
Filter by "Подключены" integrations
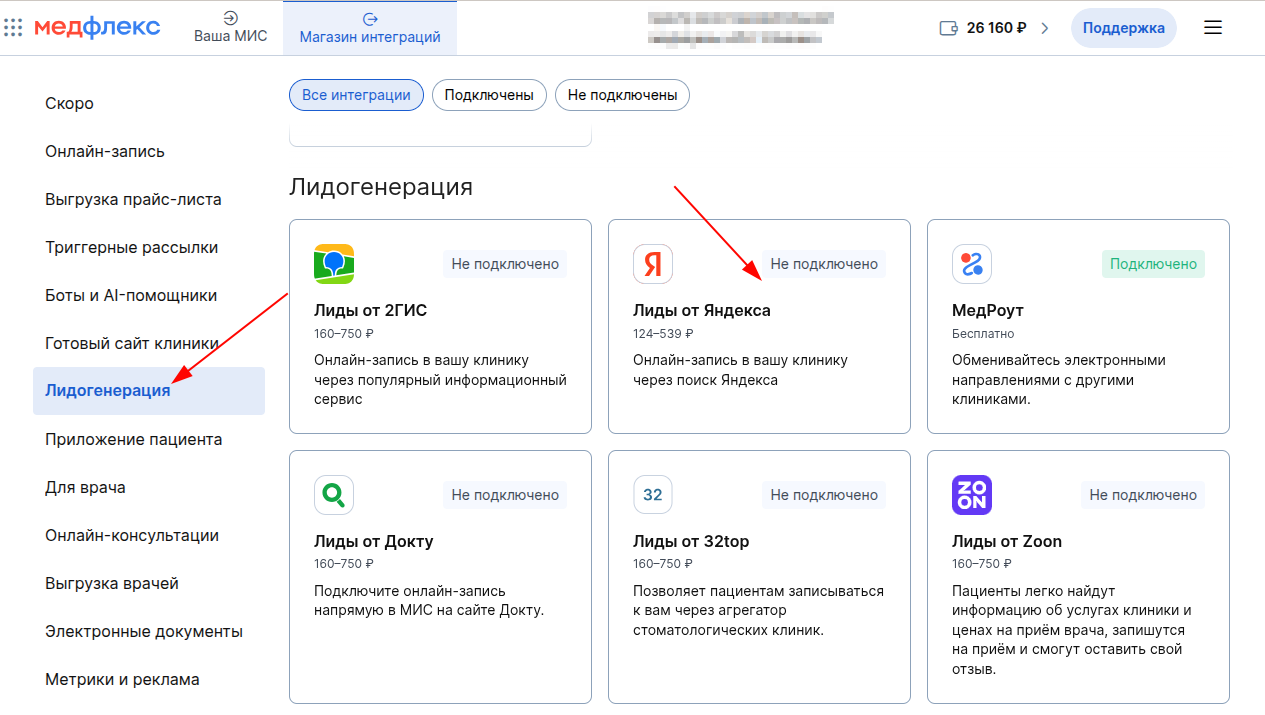489,95
